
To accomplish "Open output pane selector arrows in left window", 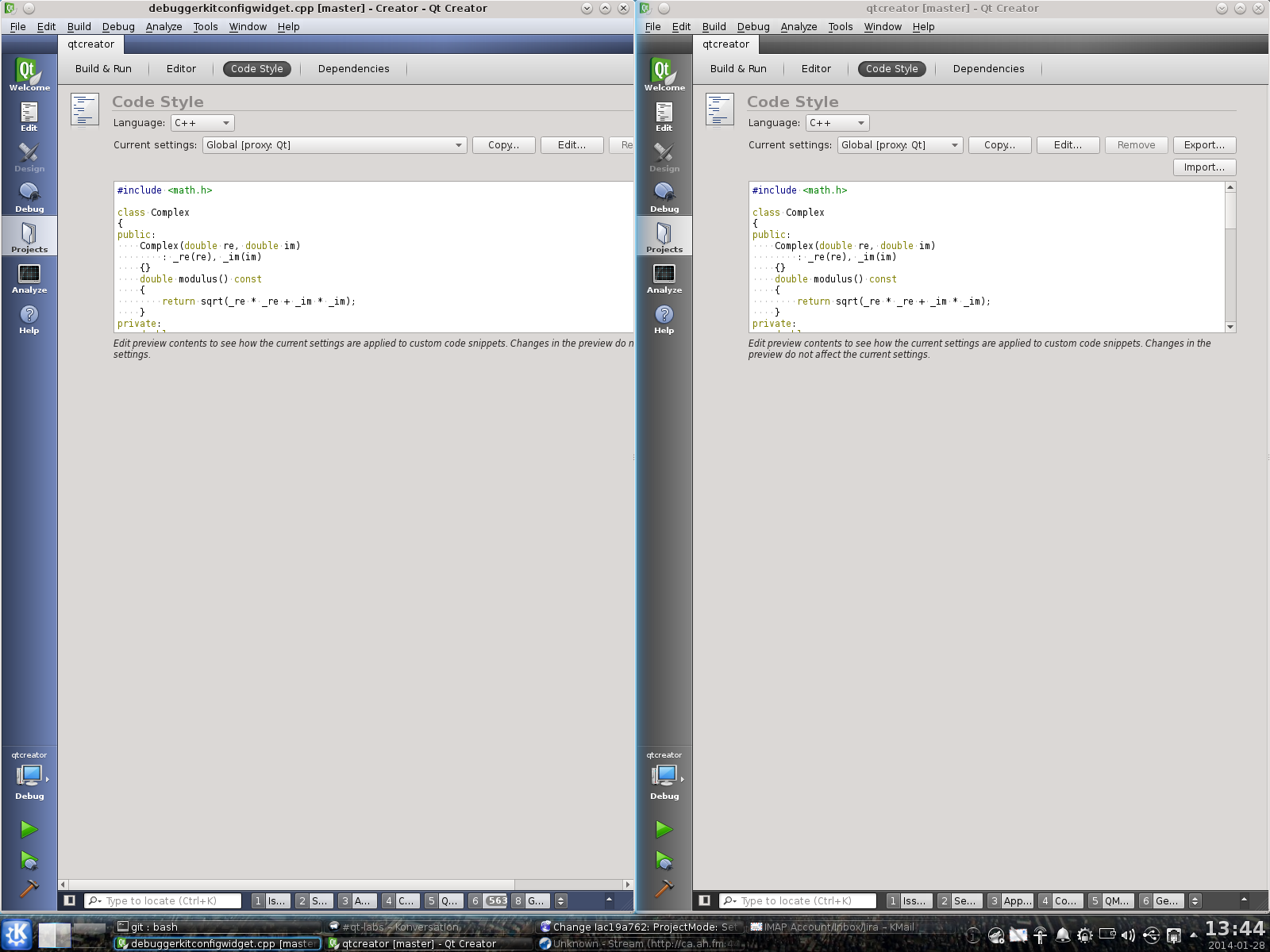I will pyautogui.click(x=561, y=900).
